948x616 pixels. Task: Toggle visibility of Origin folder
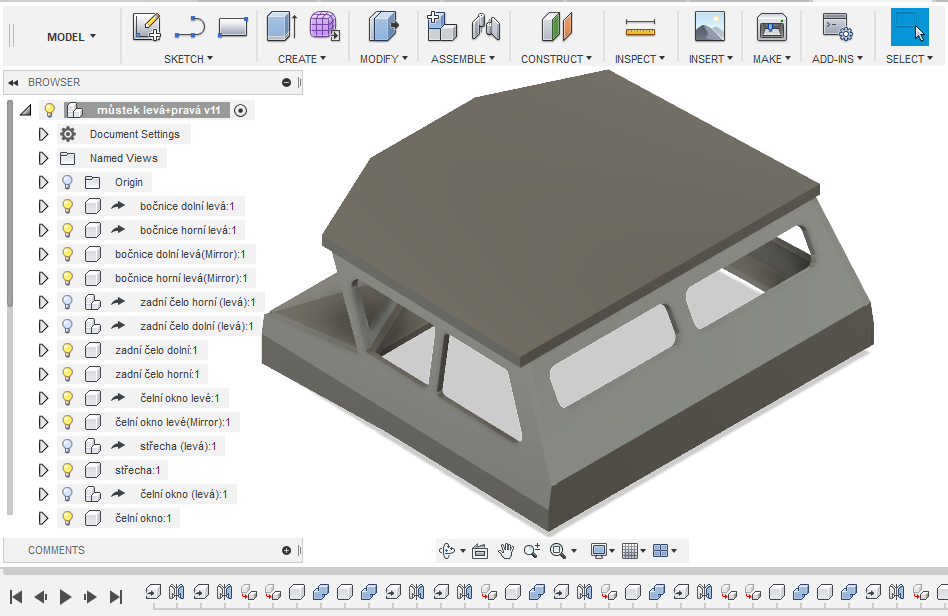click(68, 182)
